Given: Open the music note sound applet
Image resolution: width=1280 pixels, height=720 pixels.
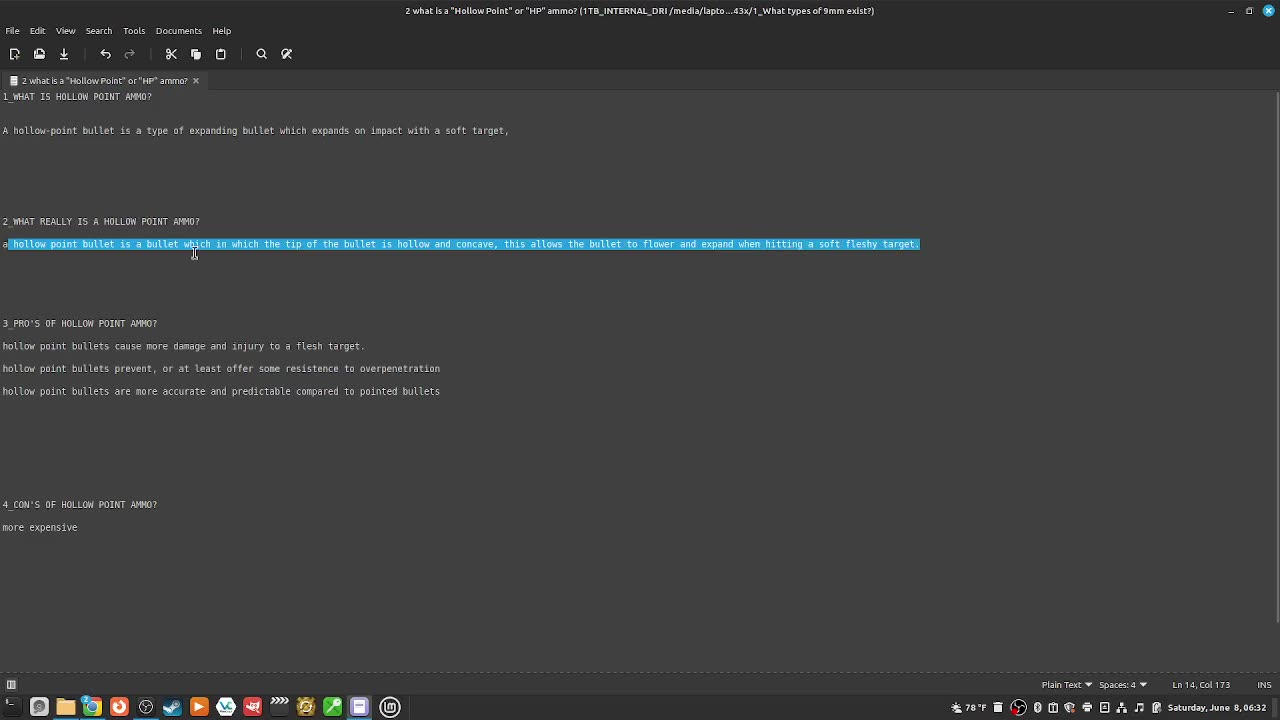Looking at the screenshot, I should click(x=1139, y=708).
